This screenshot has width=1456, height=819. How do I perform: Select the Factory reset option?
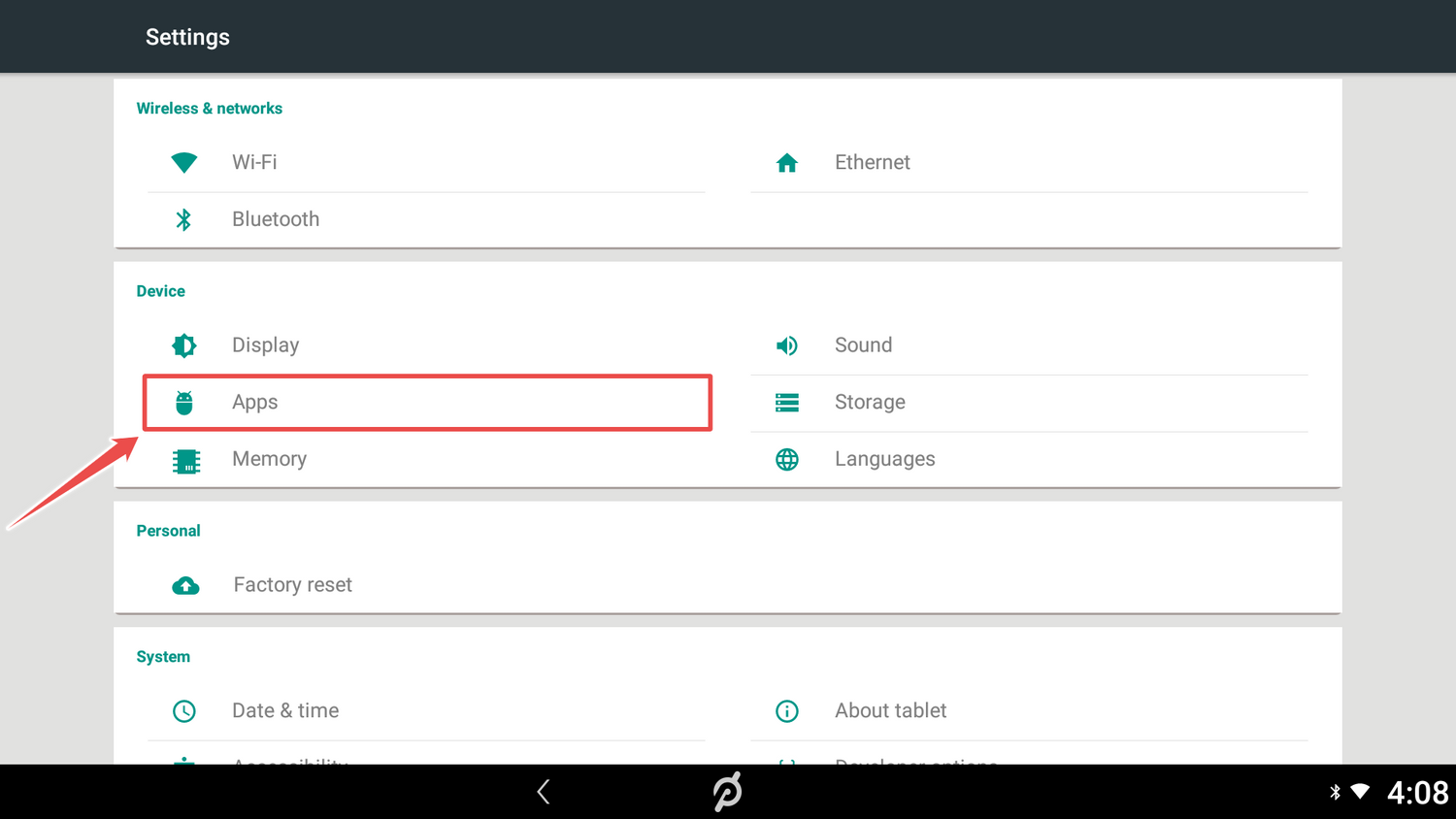coord(292,585)
